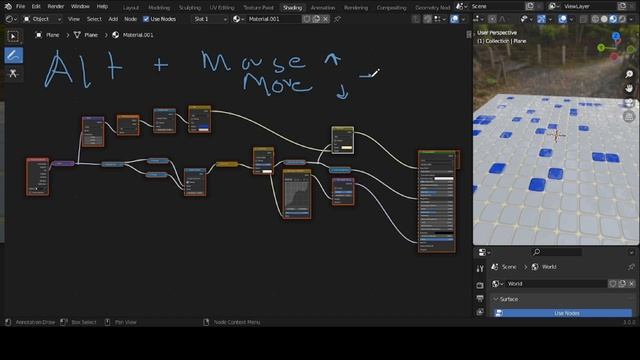Open the node editor Add menu

coord(113,19)
